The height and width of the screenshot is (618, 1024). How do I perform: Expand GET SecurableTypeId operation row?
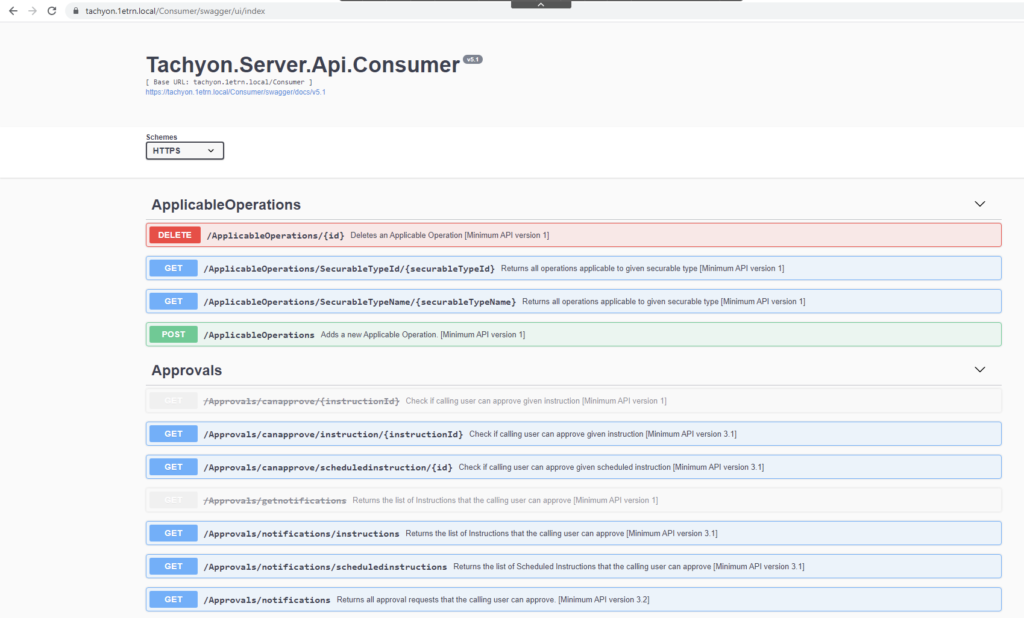click(573, 268)
